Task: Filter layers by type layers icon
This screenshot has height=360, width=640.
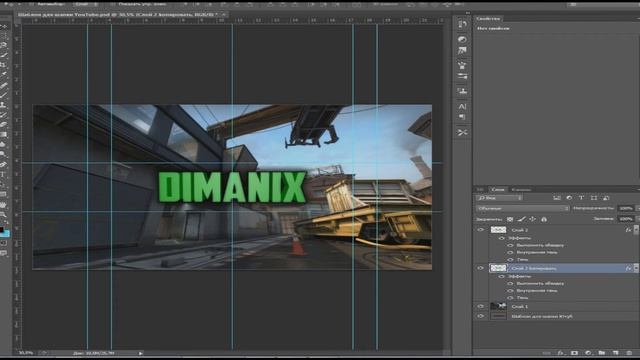Action: [582, 198]
